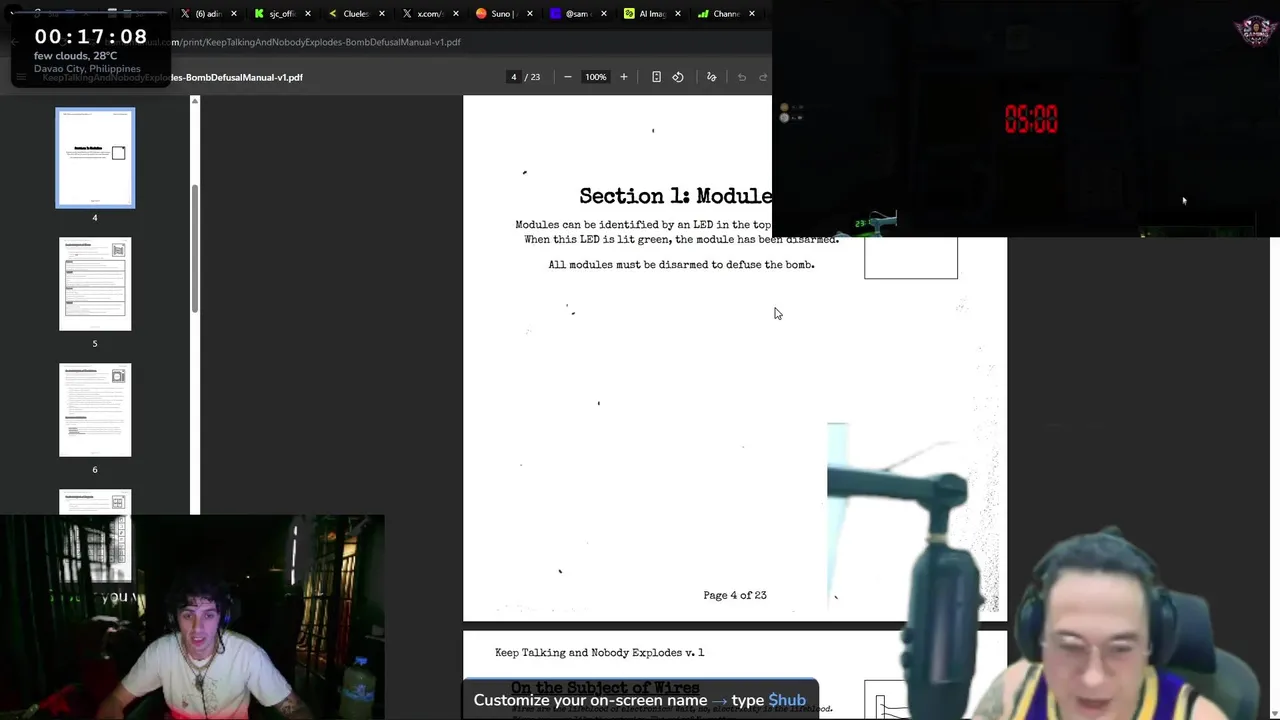Viewport: 1280px width, 720px height.
Task: Close the sjc_offic tab
Action: [308, 14]
